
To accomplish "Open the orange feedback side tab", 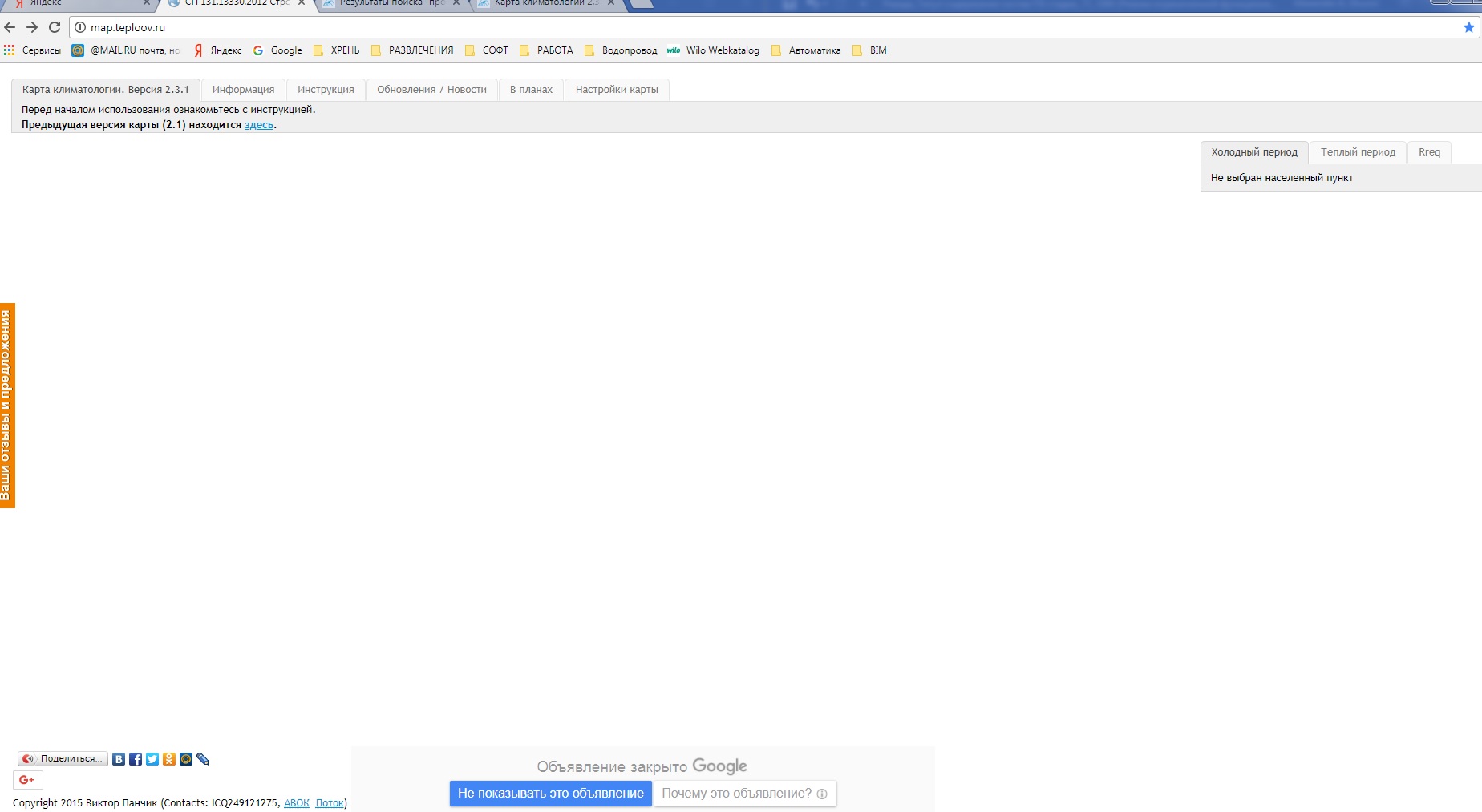I will [x=7, y=406].
